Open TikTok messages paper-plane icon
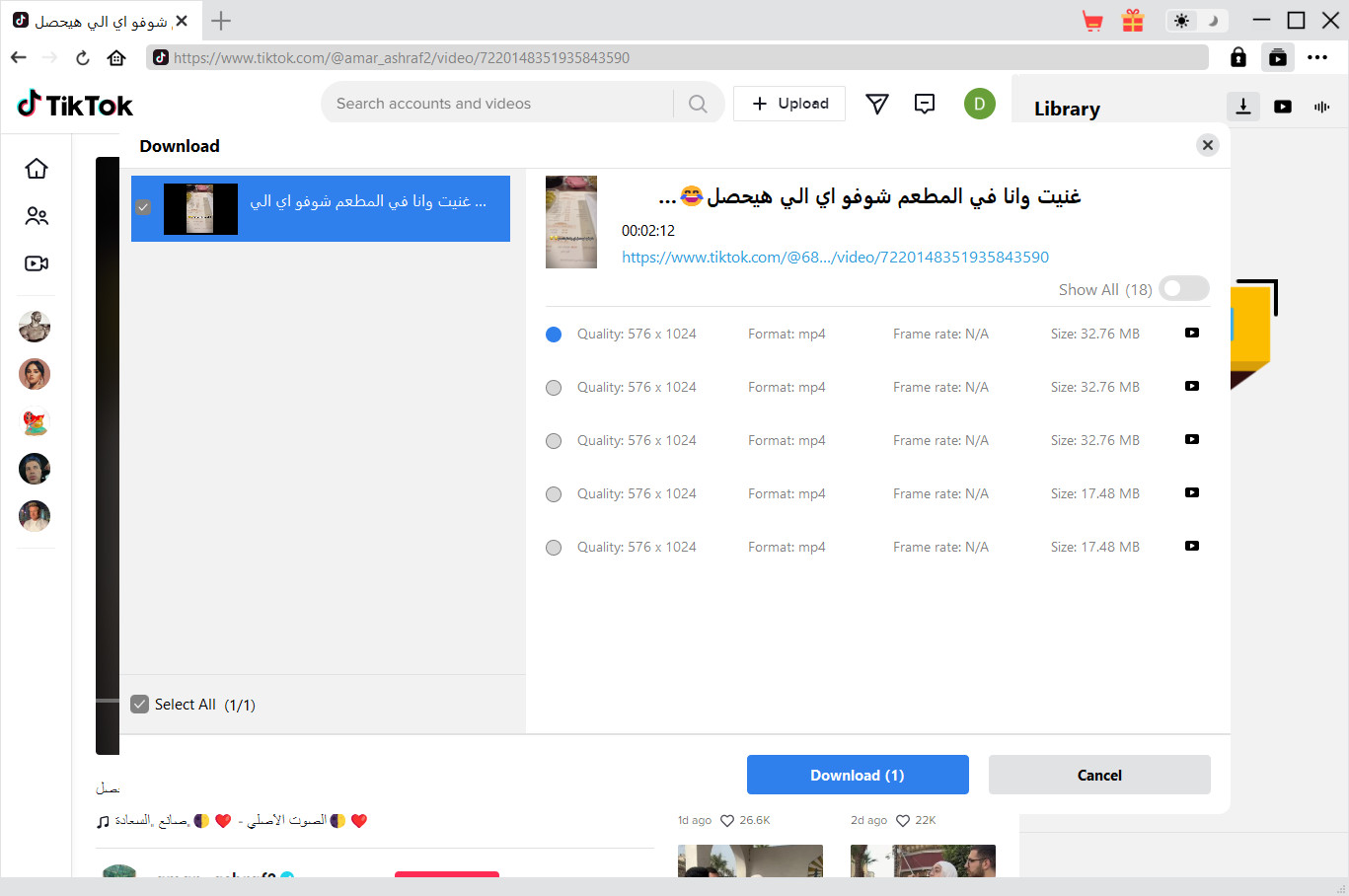The height and width of the screenshot is (896, 1349). (x=877, y=104)
